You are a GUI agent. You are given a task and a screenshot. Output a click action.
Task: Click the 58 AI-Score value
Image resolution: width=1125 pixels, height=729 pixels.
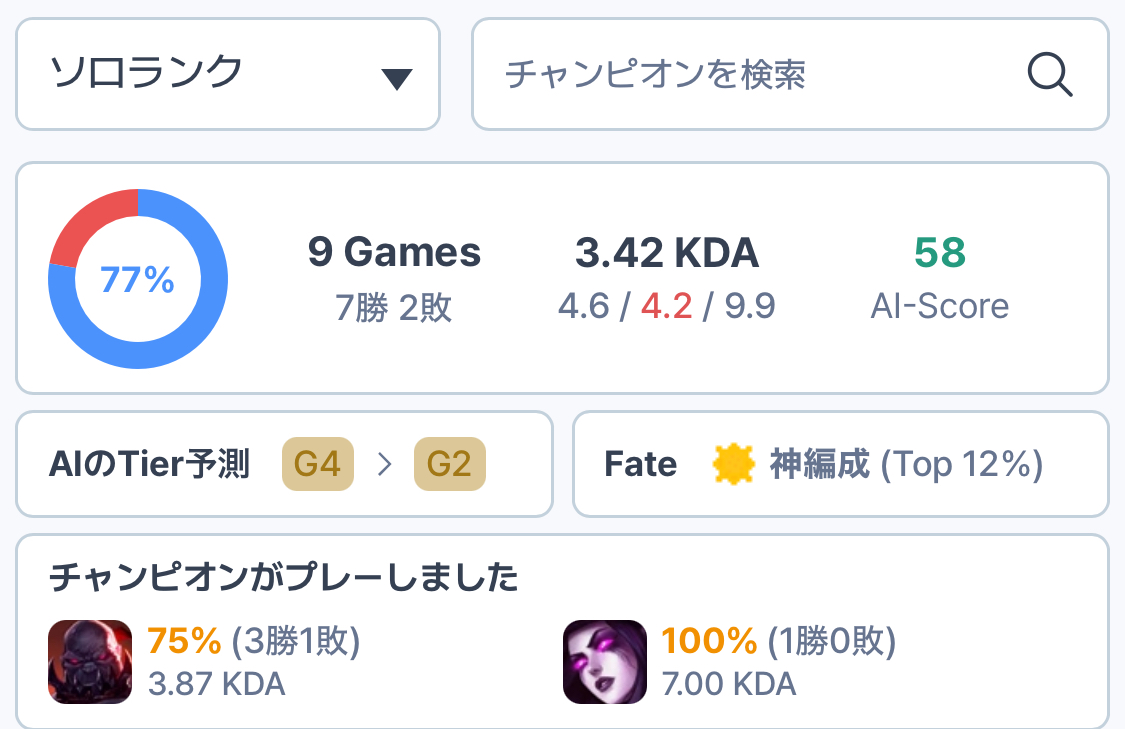point(940,254)
